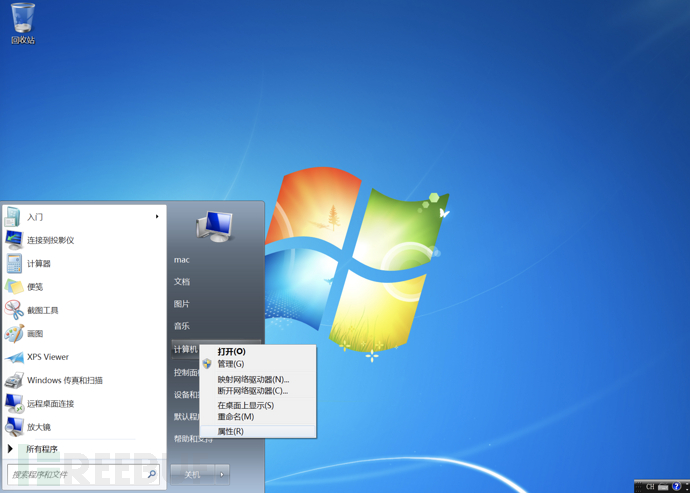690x493 pixels.
Task: Click the CH language indicator
Action: (650, 486)
